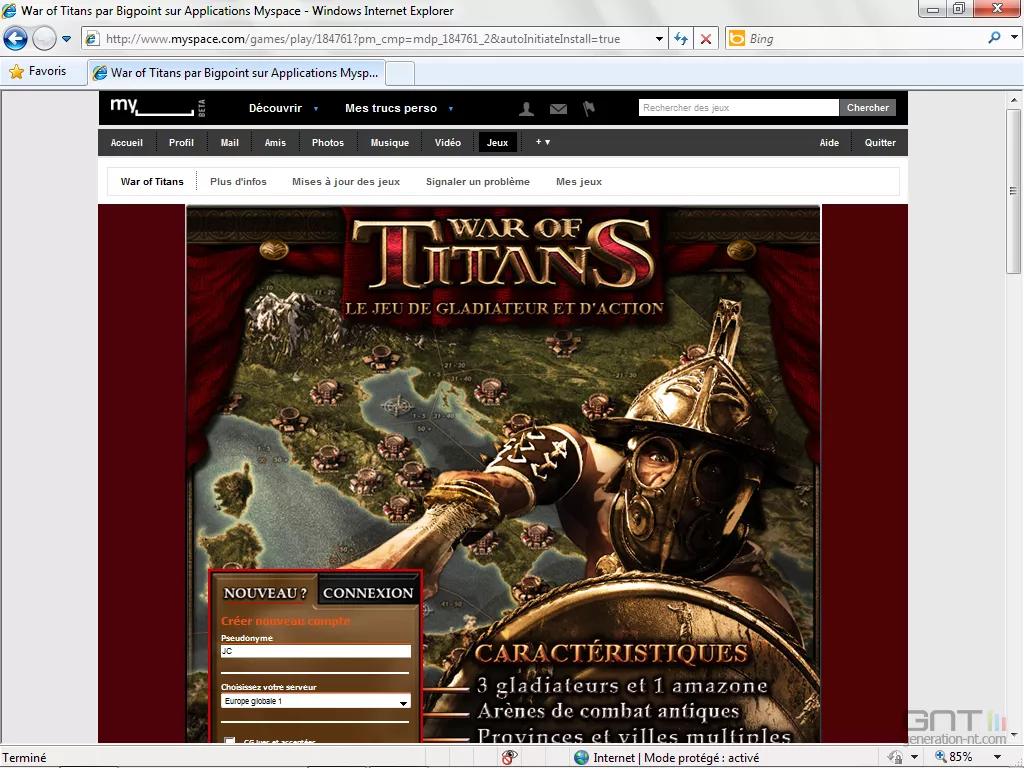Expand the address bar URL dropdown
The height and width of the screenshot is (768, 1024).
click(x=659, y=39)
